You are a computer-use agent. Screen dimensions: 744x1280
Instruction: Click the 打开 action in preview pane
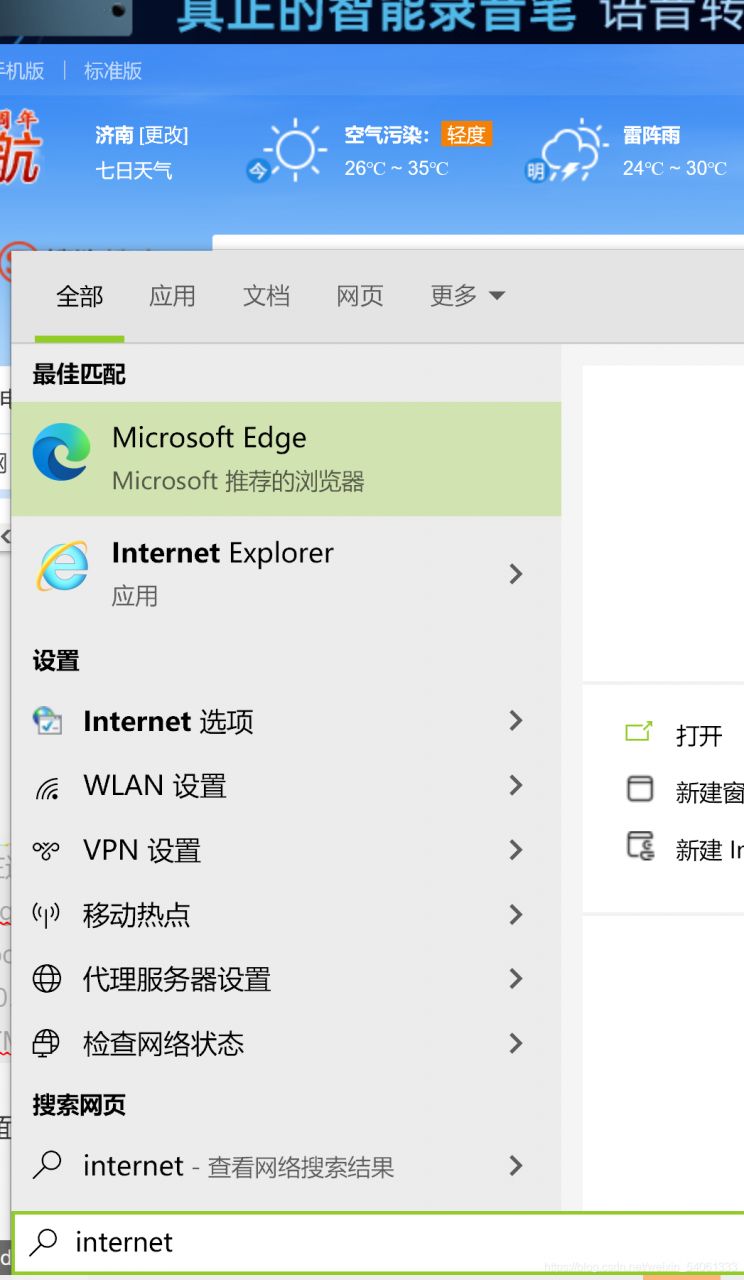coord(699,736)
